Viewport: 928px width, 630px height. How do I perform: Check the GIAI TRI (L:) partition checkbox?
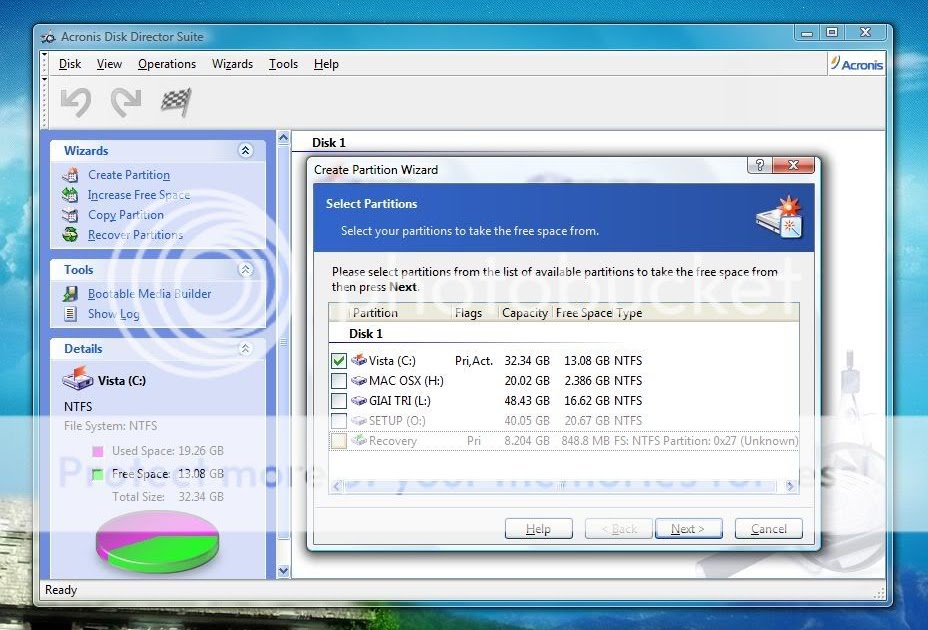[x=339, y=401]
